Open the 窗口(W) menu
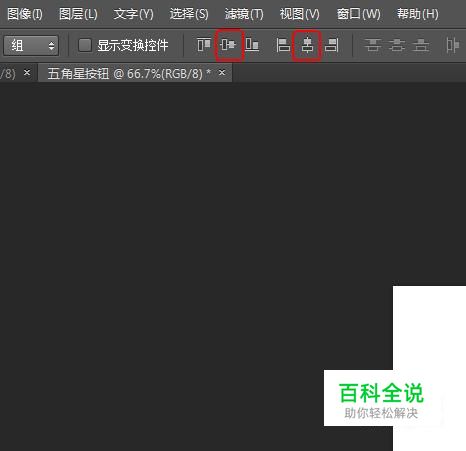Viewport: 466px width, 451px height. click(359, 14)
